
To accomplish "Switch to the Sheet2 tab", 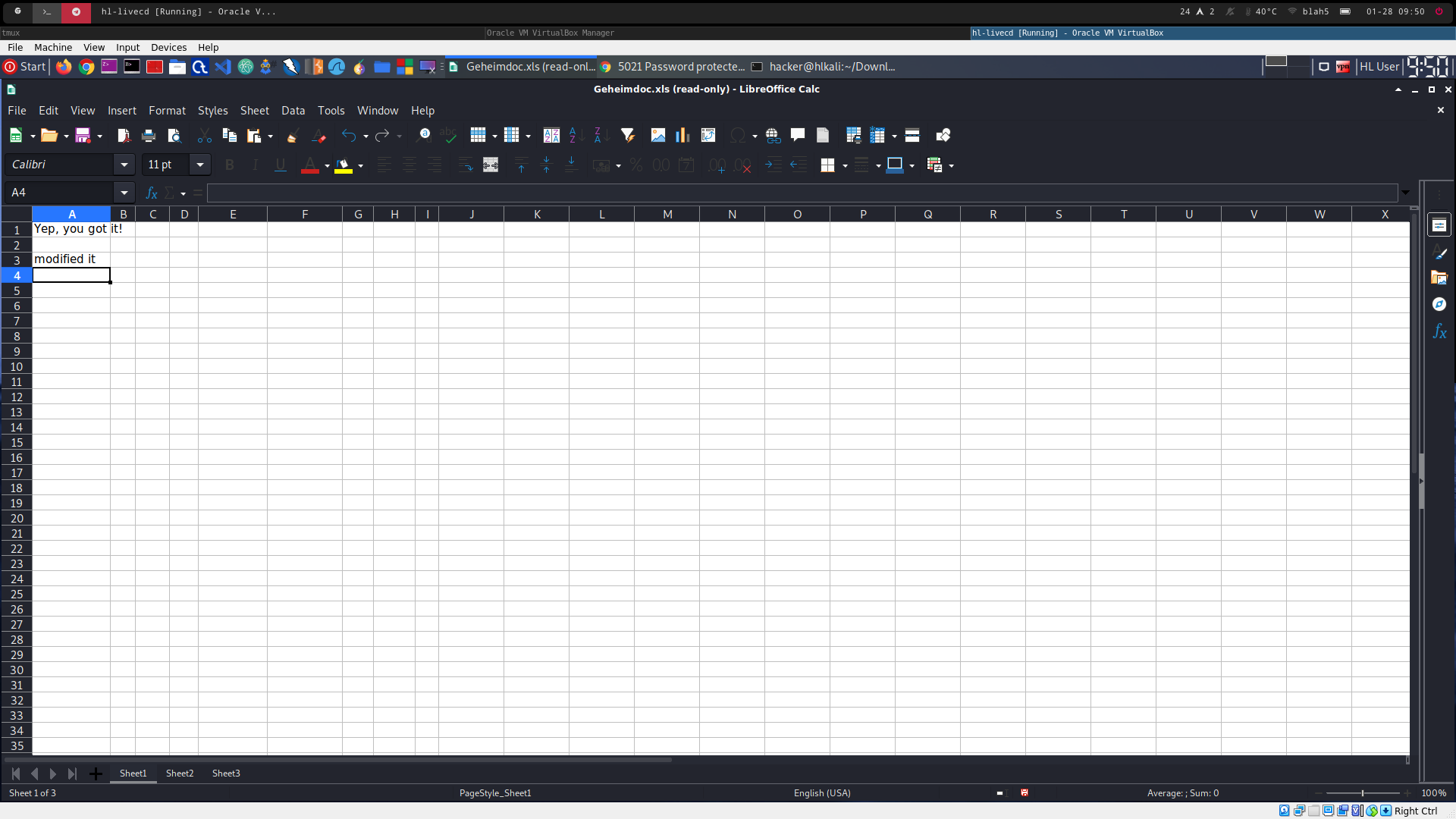I will click(180, 773).
